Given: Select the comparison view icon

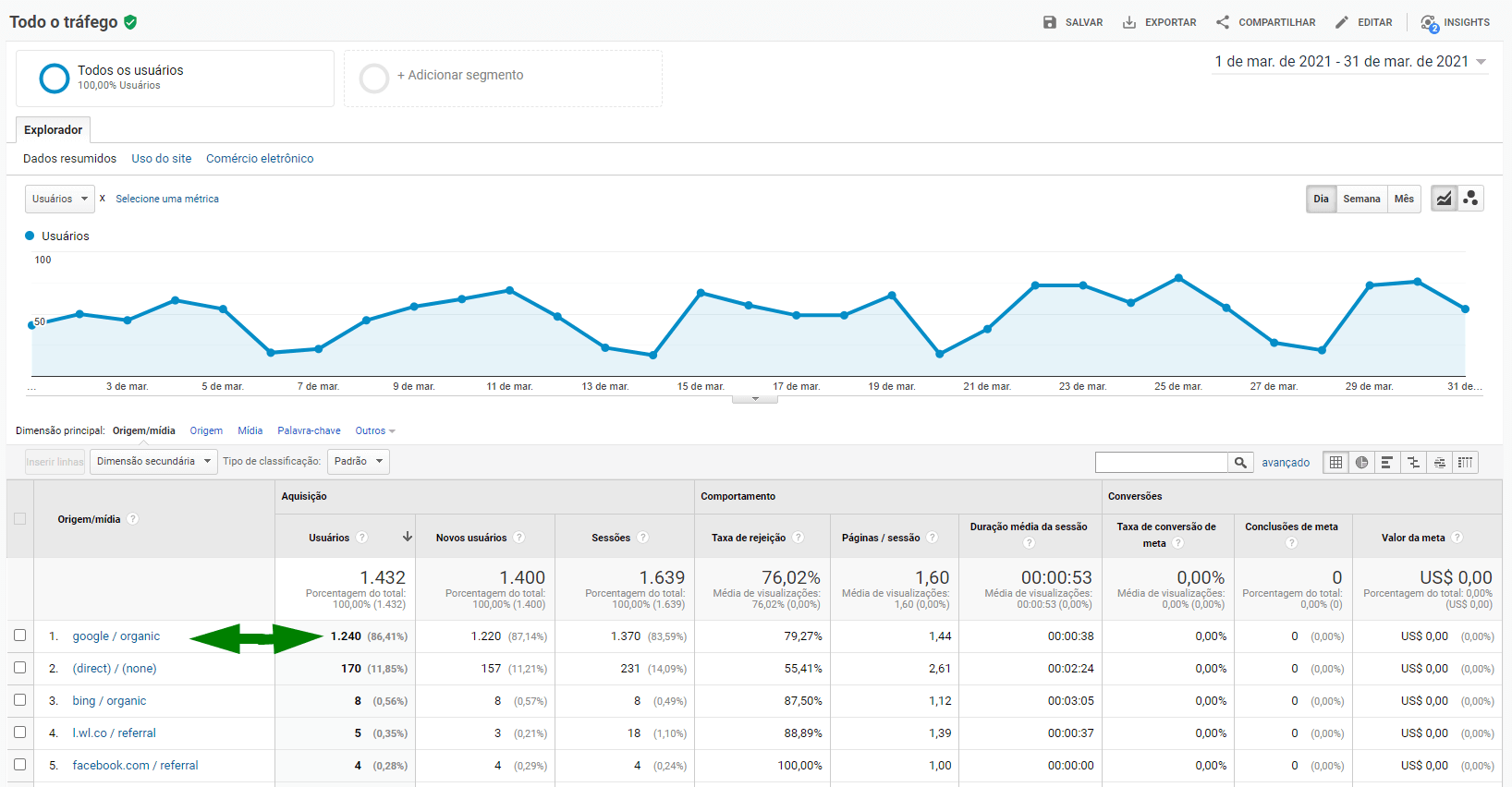Looking at the screenshot, I should 1413,463.
